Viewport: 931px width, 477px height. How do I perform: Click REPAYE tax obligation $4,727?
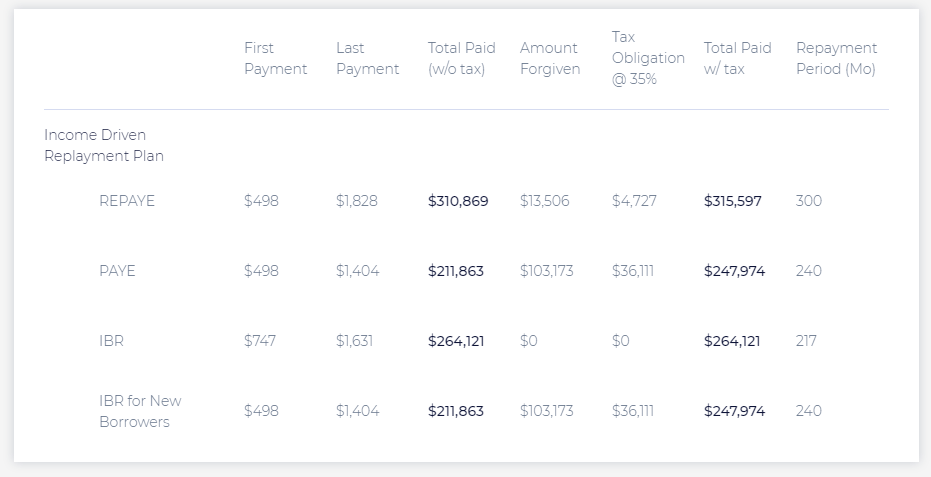(x=634, y=201)
